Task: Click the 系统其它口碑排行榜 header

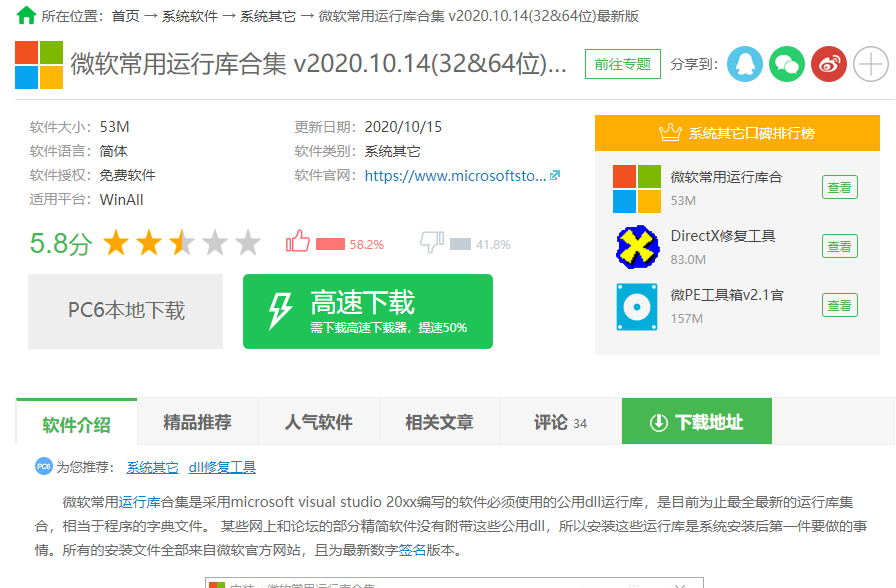Action: click(737, 133)
